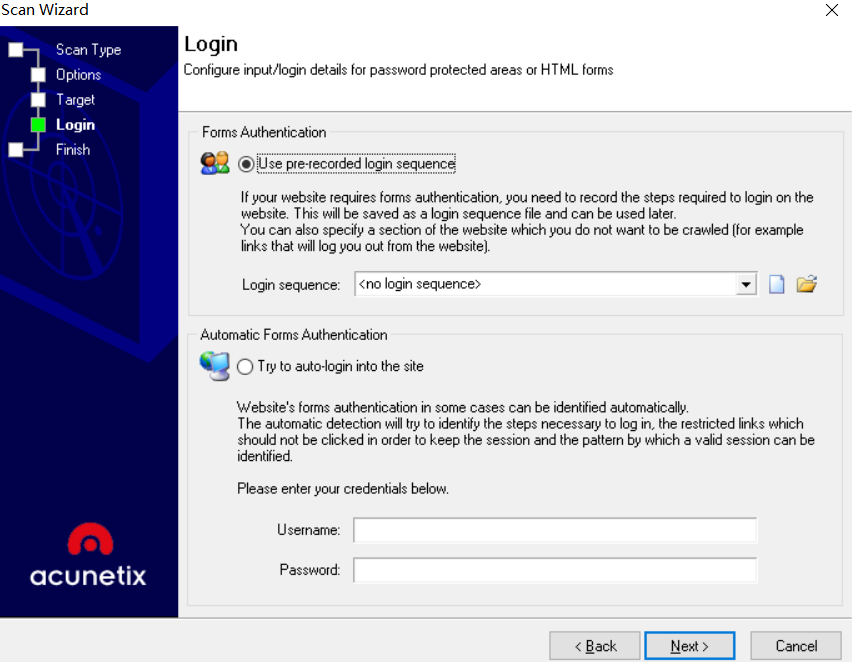
Task: Click the Automatic Forms Authentication group title
Action: (x=293, y=335)
